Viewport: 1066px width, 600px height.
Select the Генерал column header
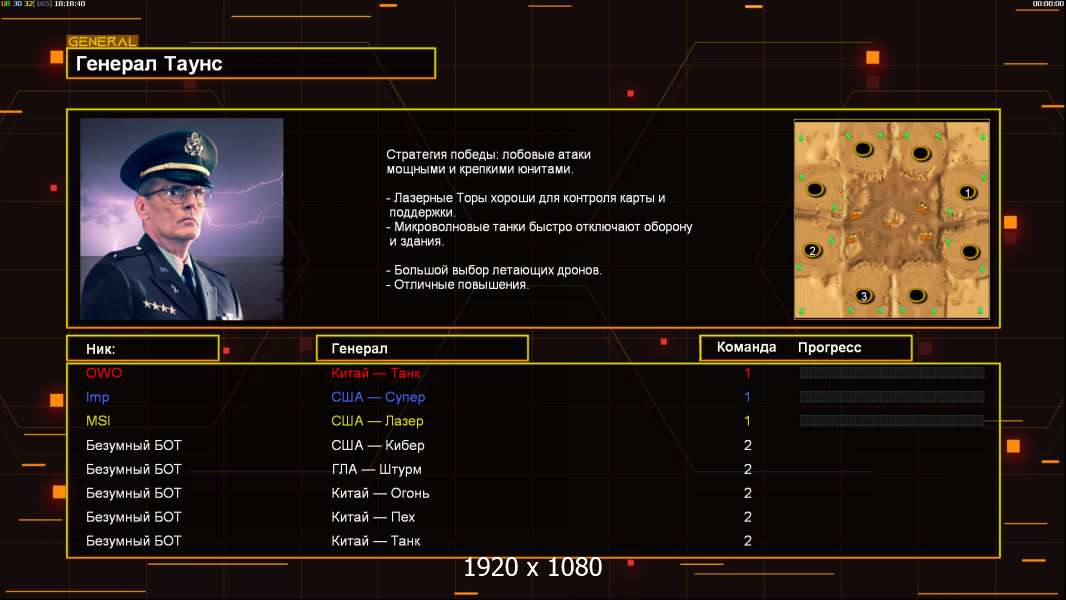click(422, 349)
